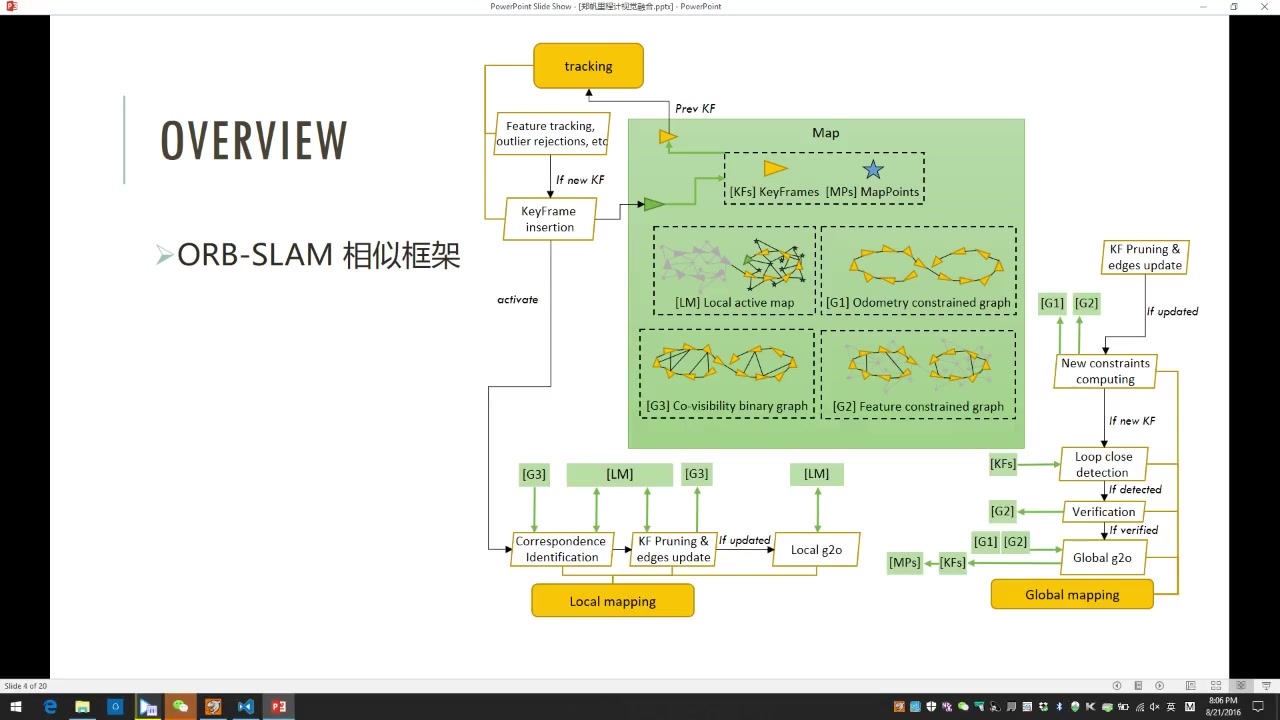Launch Microsoft Edge from taskbar
Viewport: 1280px width, 720px height.
pyautogui.click(x=50, y=707)
